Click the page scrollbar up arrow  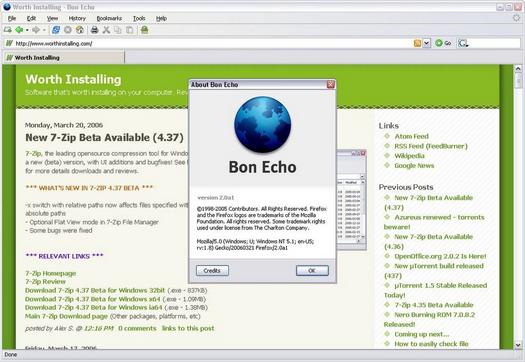coord(518,69)
